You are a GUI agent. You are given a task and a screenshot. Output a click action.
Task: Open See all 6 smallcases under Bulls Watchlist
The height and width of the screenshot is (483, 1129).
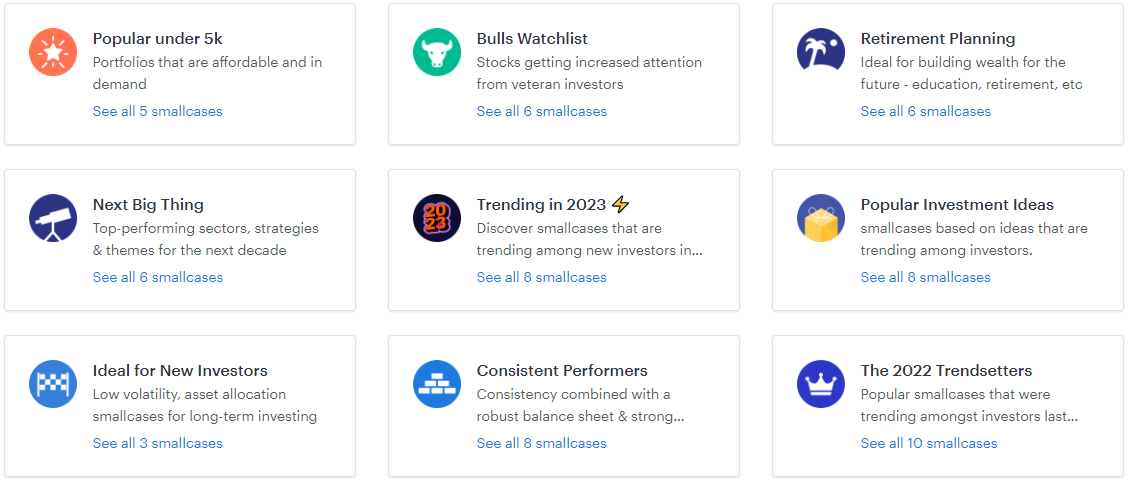click(541, 111)
